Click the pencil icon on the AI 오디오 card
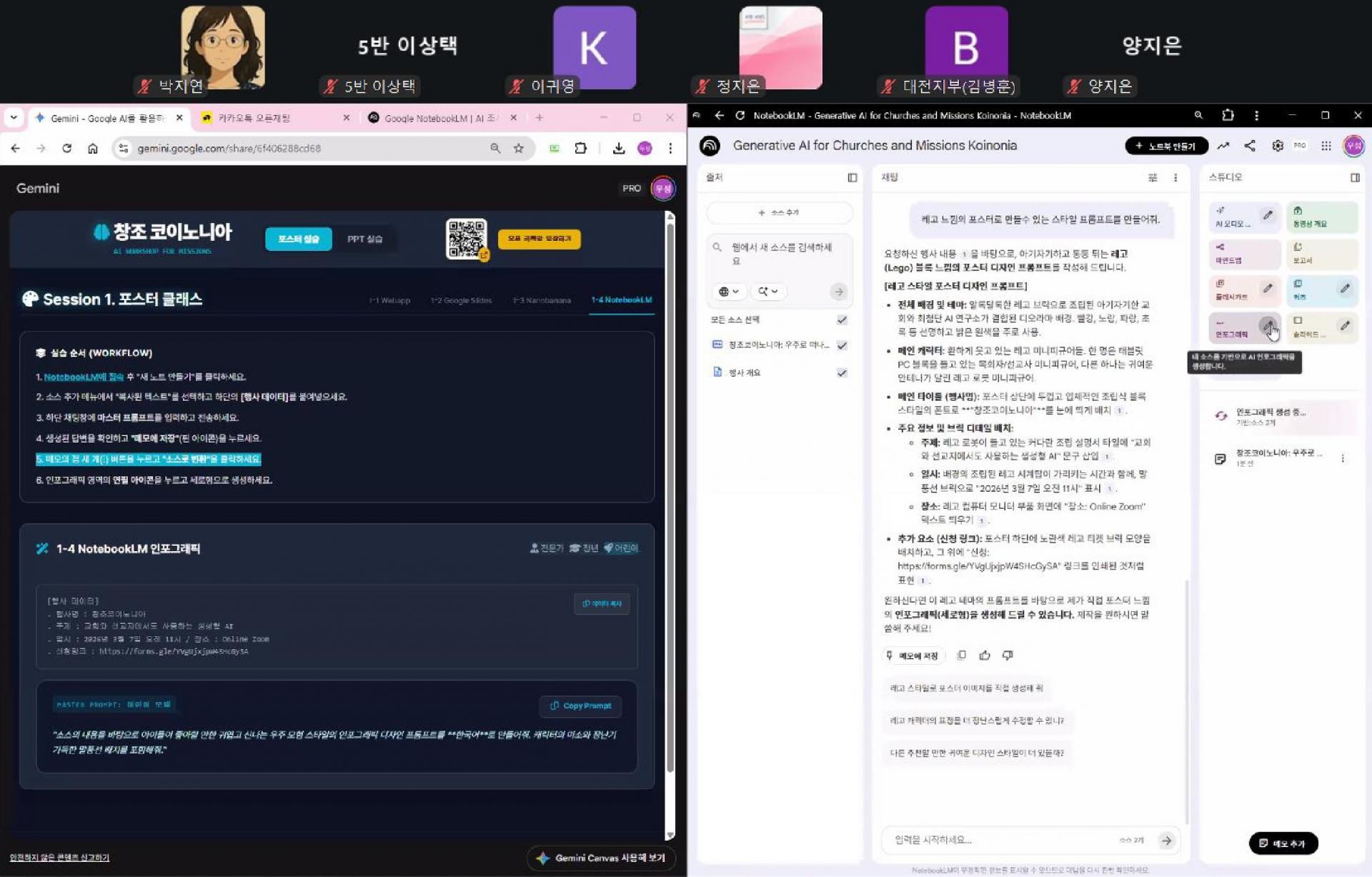Viewport: 1372px width, 877px height. coord(1268,214)
